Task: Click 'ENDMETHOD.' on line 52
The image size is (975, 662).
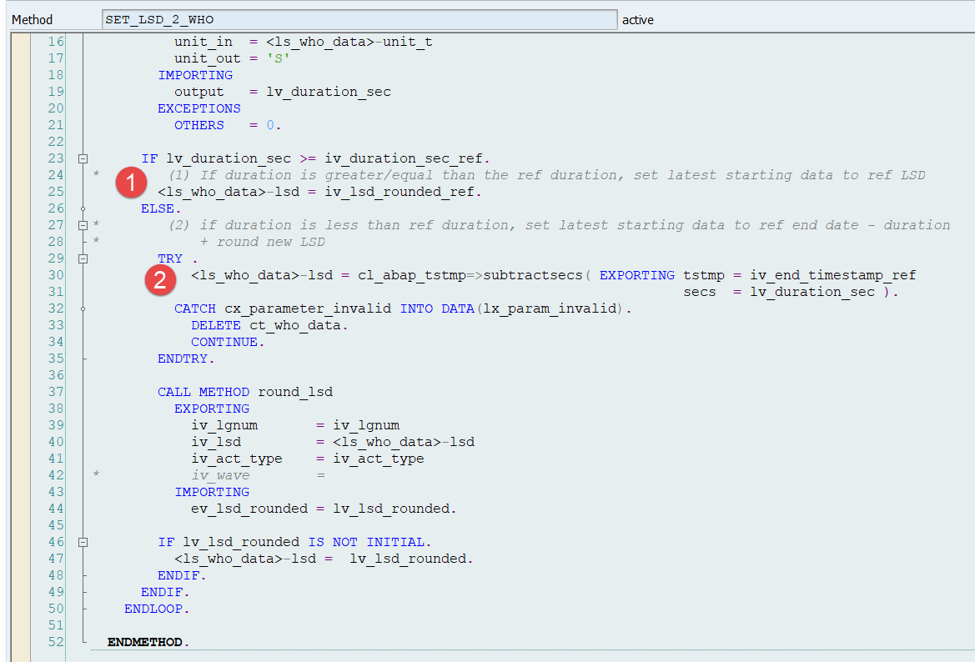Action: [148, 642]
